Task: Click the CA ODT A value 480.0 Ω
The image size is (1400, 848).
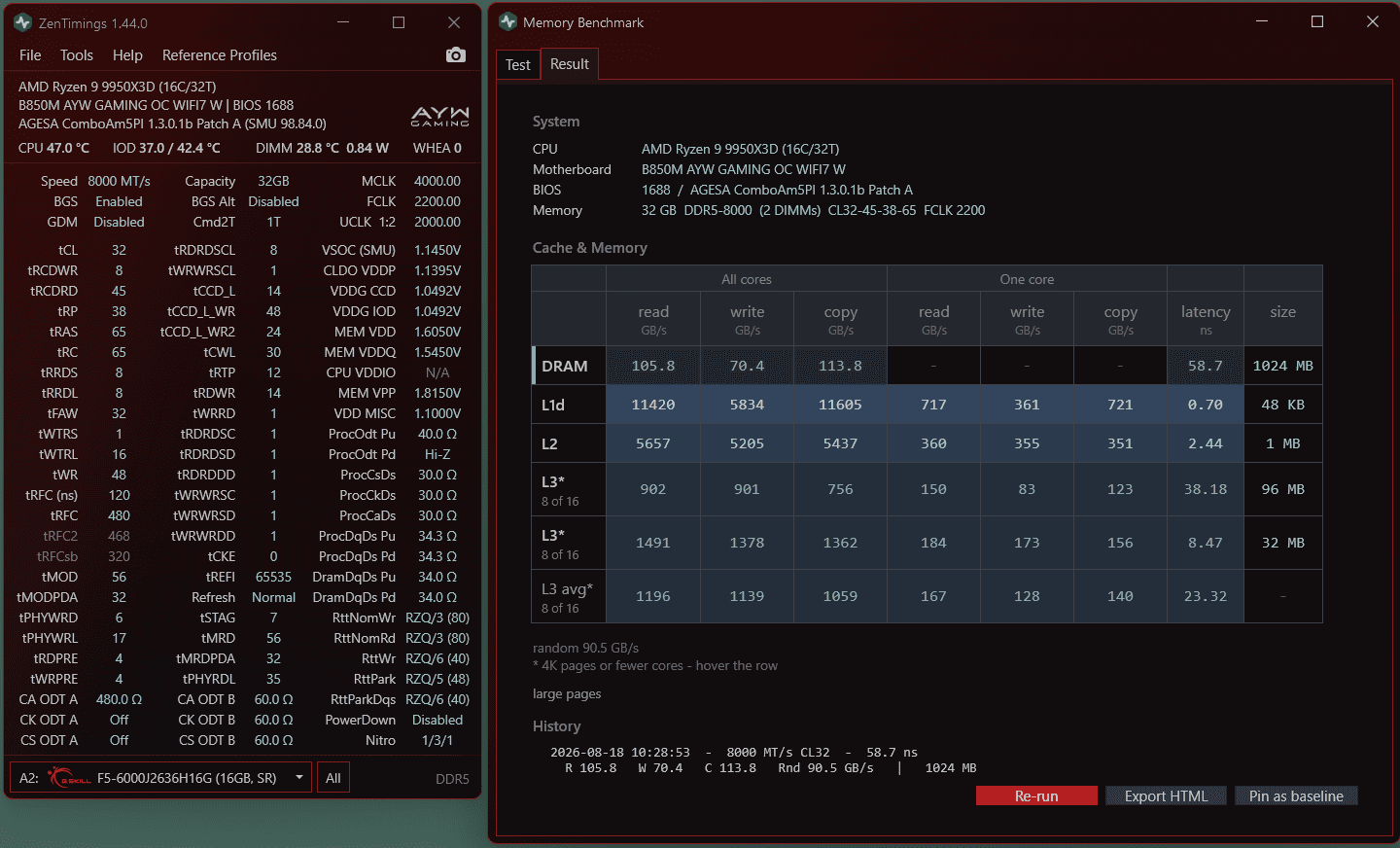Action: pos(119,699)
